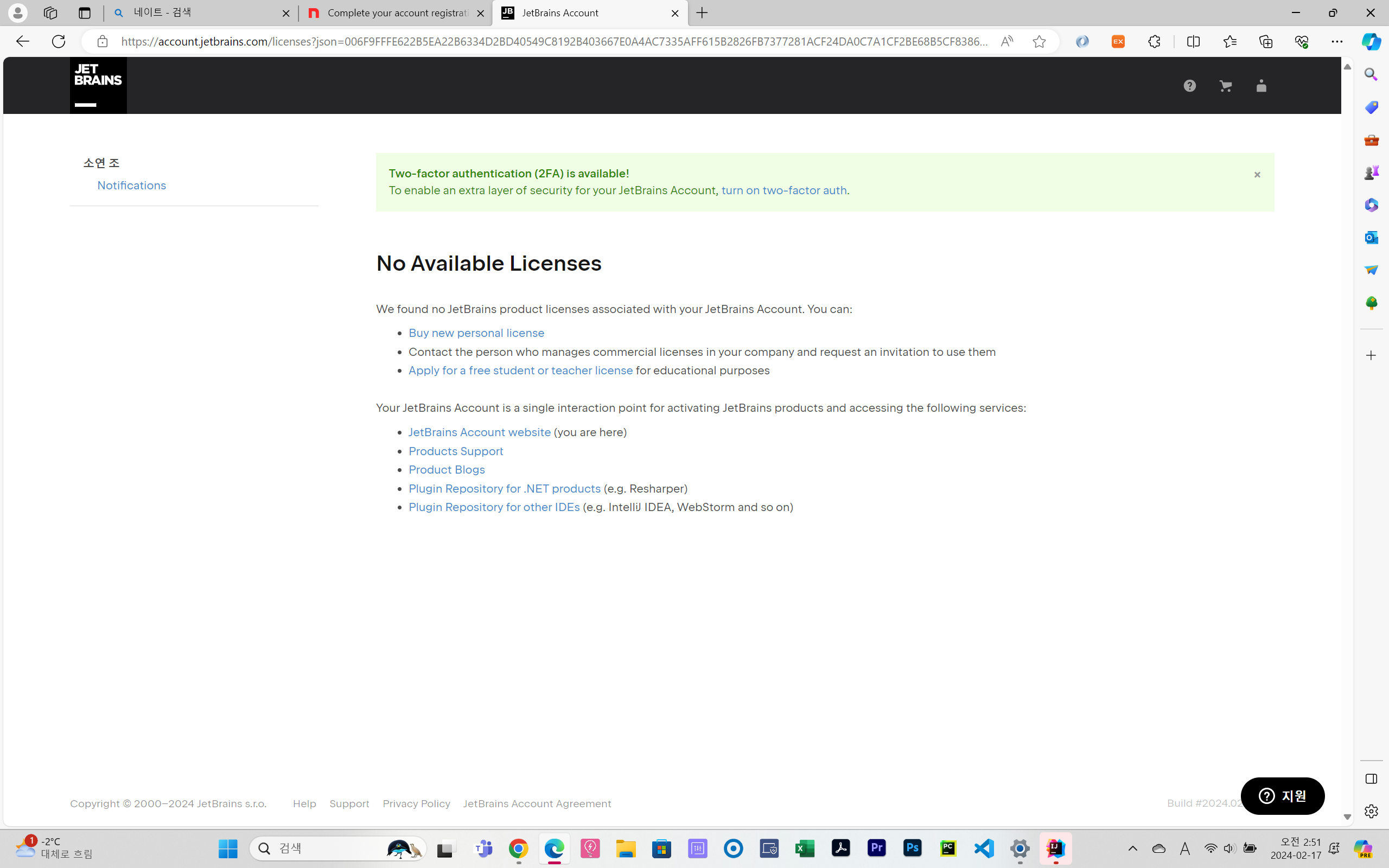Click the address bar URL field
1389x868 pixels.
click(x=554, y=41)
